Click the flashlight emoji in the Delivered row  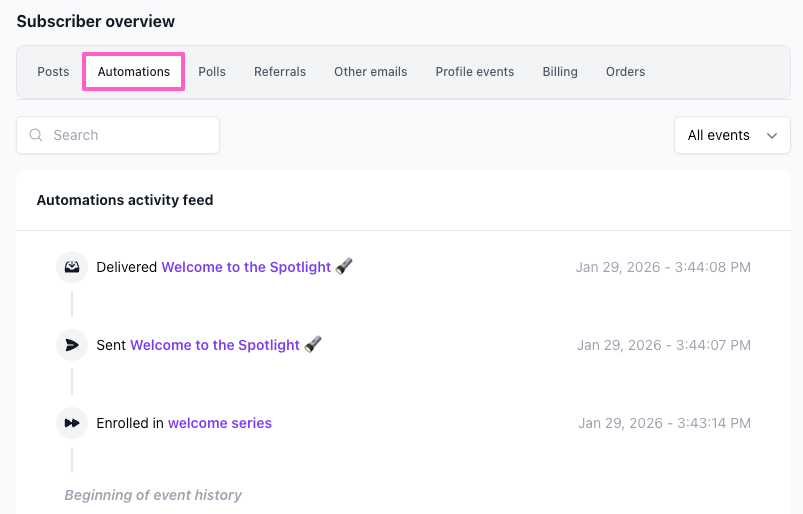344,267
